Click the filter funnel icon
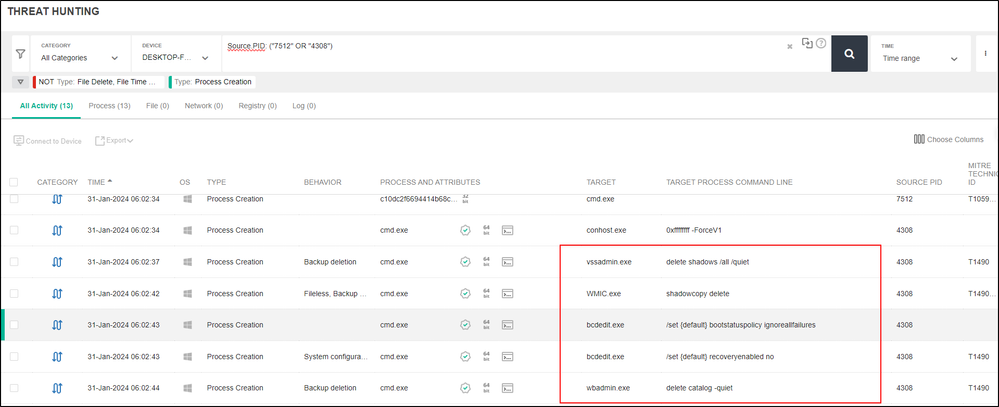This screenshot has width=999, height=407. (20, 54)
